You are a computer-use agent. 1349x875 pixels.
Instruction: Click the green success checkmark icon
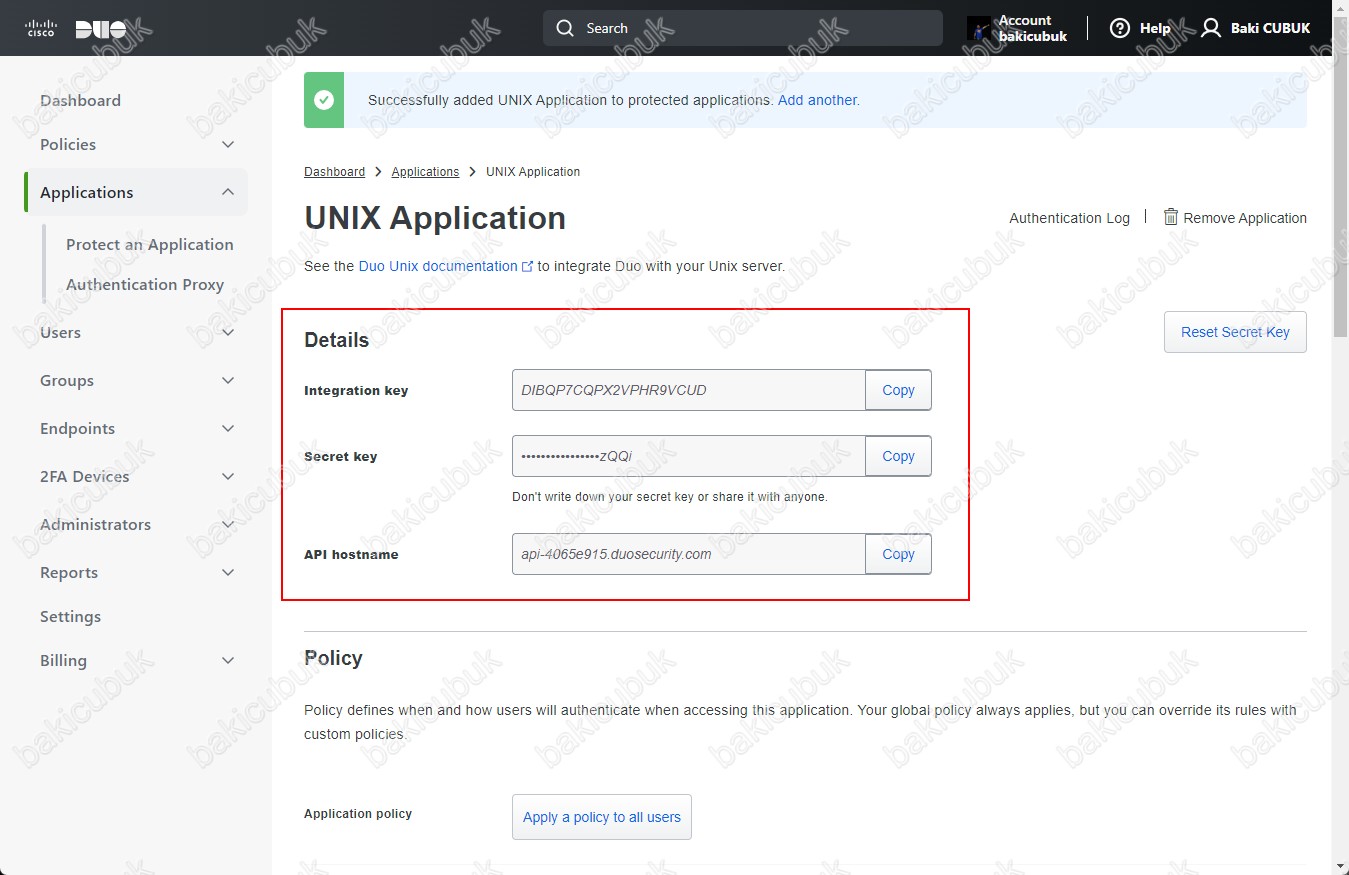tap(324, 100)
